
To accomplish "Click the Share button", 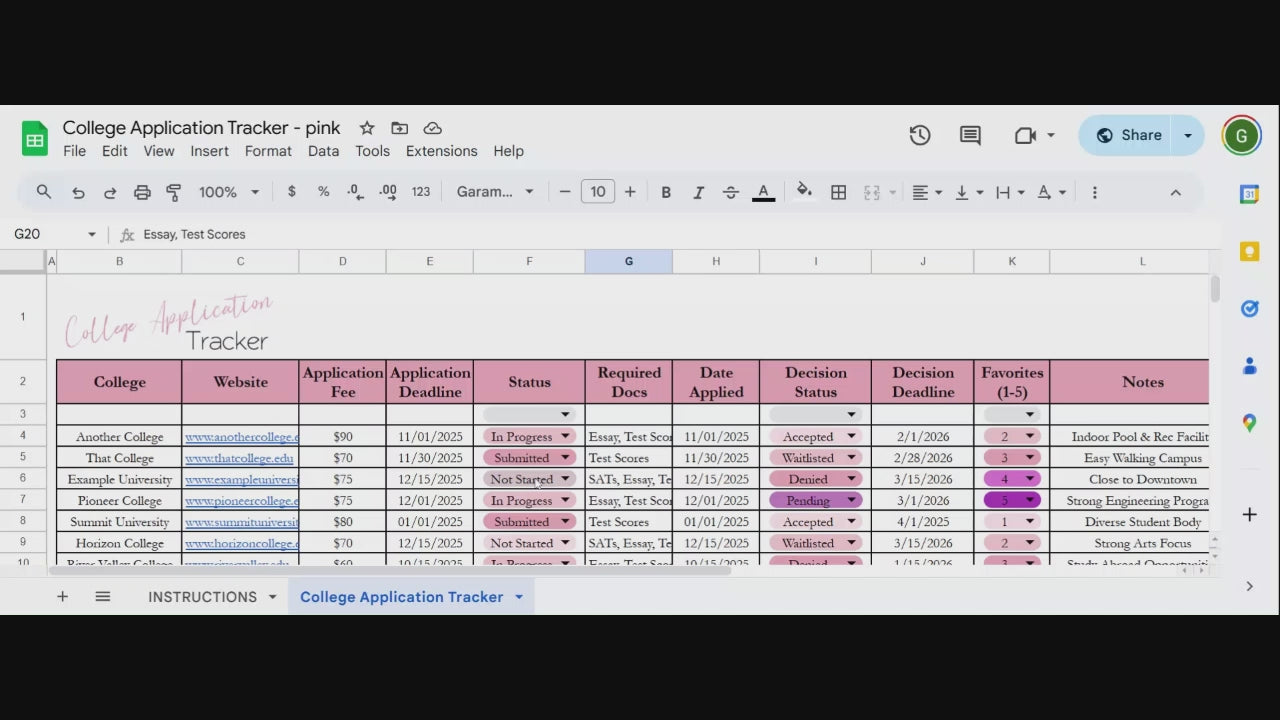I will (x=1127, y=135).
